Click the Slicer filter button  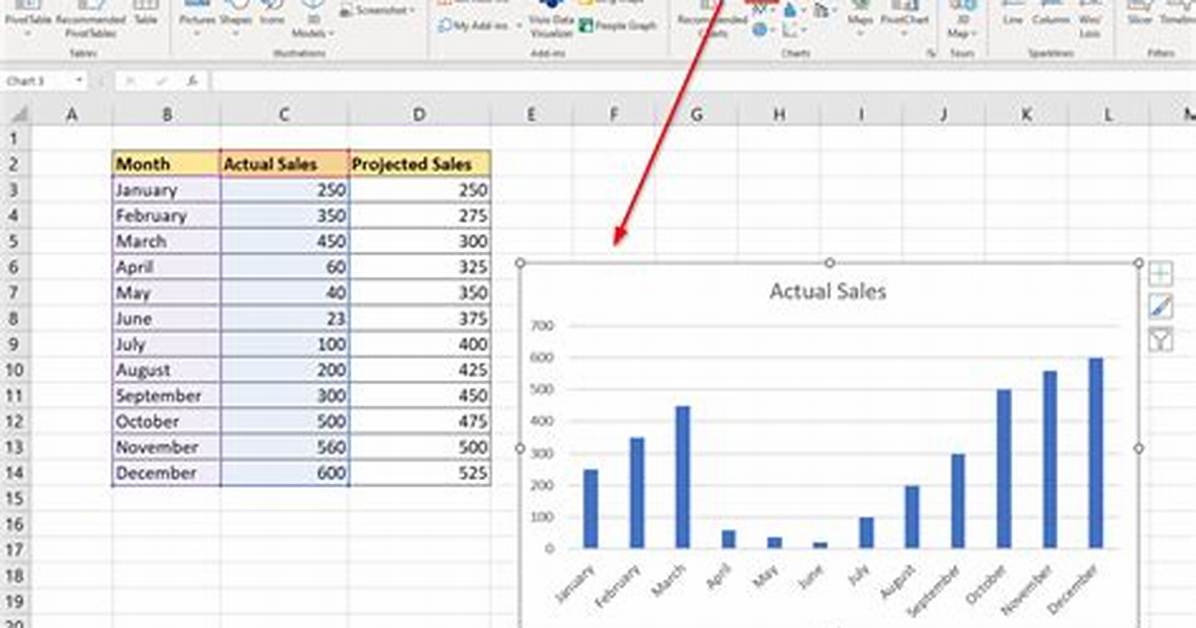[1140, 14]
